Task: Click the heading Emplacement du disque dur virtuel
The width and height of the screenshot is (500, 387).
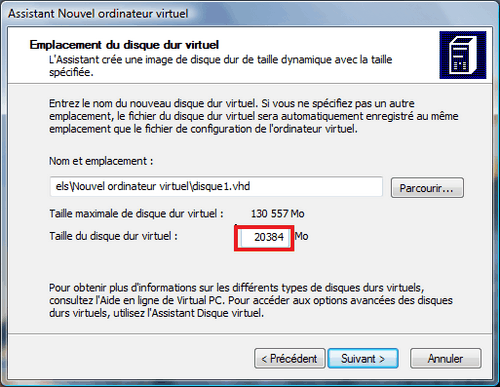Action: pyautogui.click(x=124, y=45)
